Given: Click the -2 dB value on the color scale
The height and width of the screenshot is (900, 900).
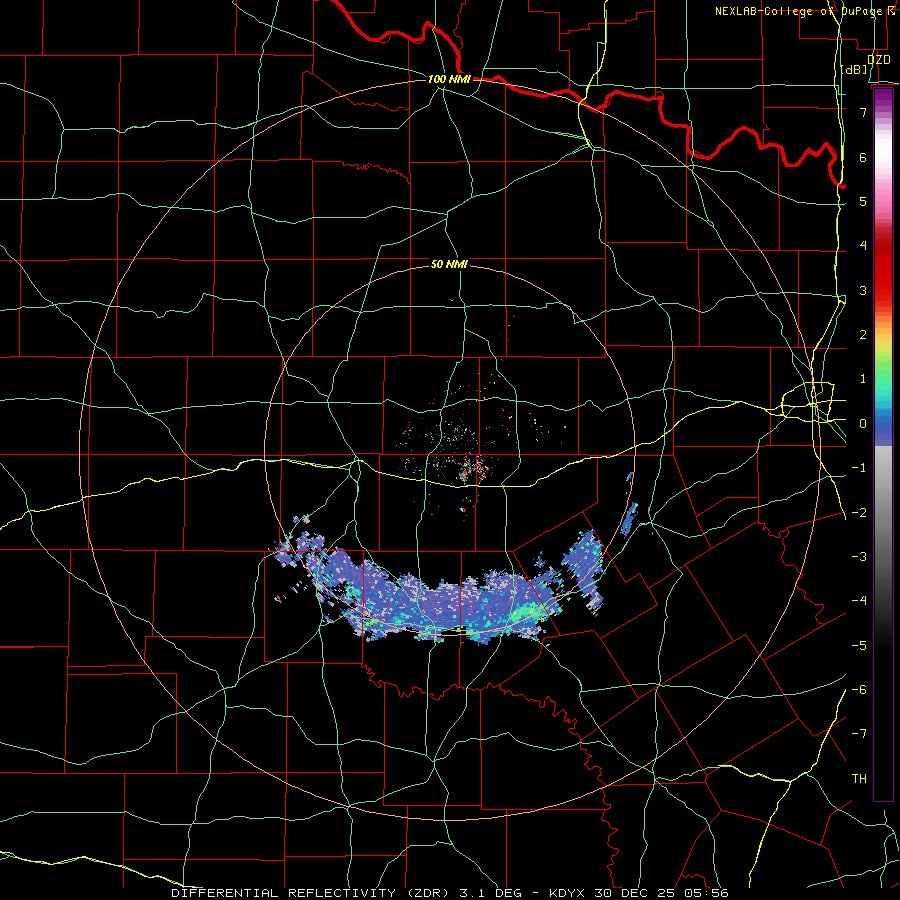Looking at the screenshot, I should 859,513.
